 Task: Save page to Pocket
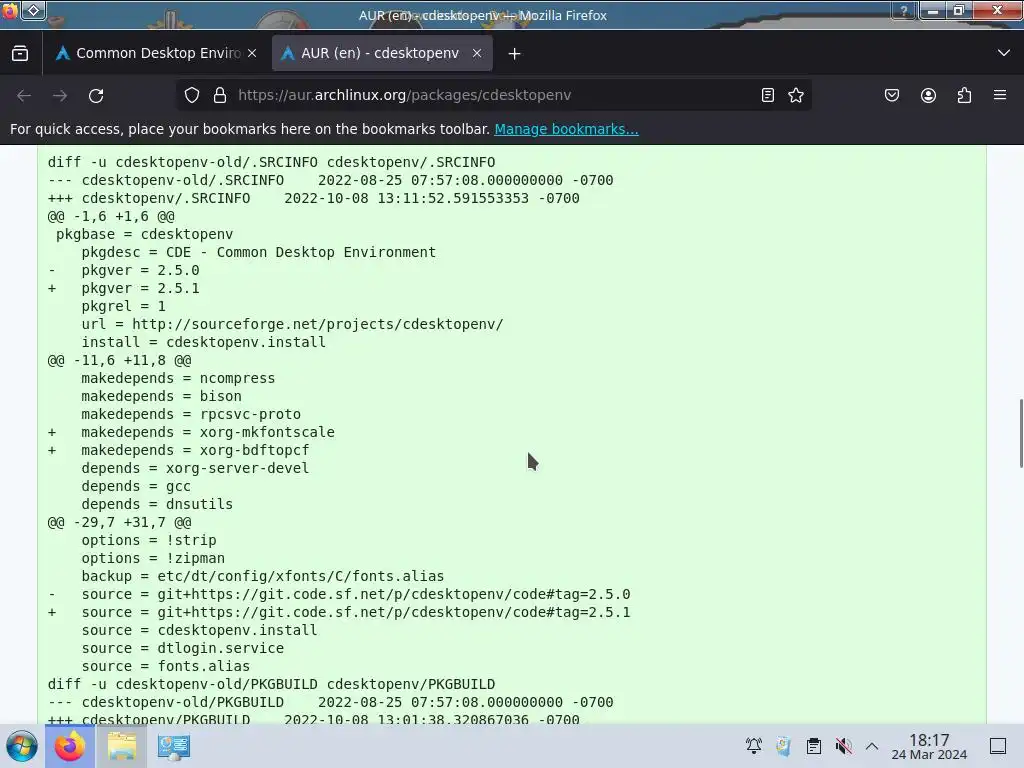click(x=892, y=95)
